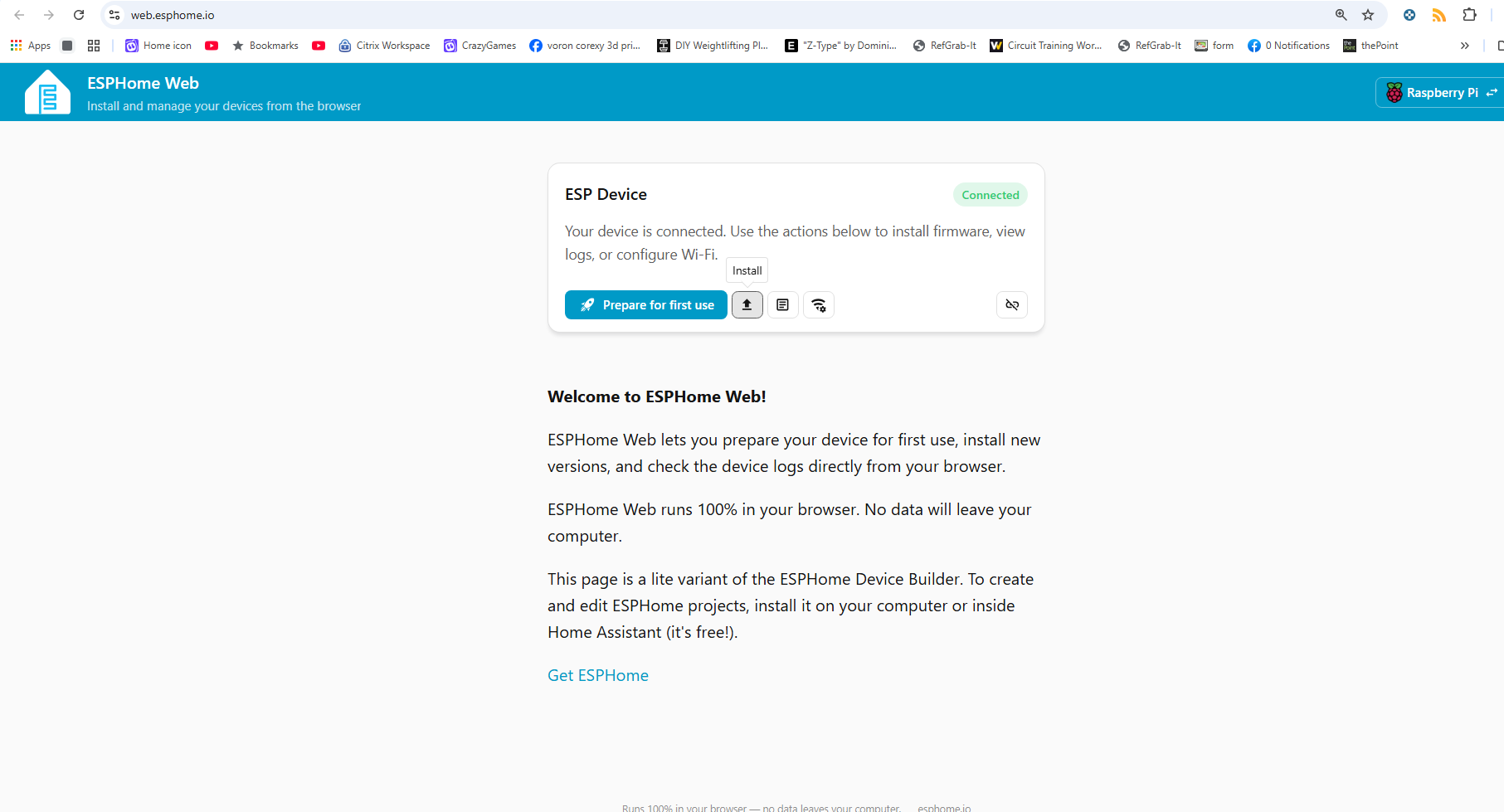Open 0 Notifications Facebook bookmark
Screen dimensions: 1504x812
(x=1289, y=46)
